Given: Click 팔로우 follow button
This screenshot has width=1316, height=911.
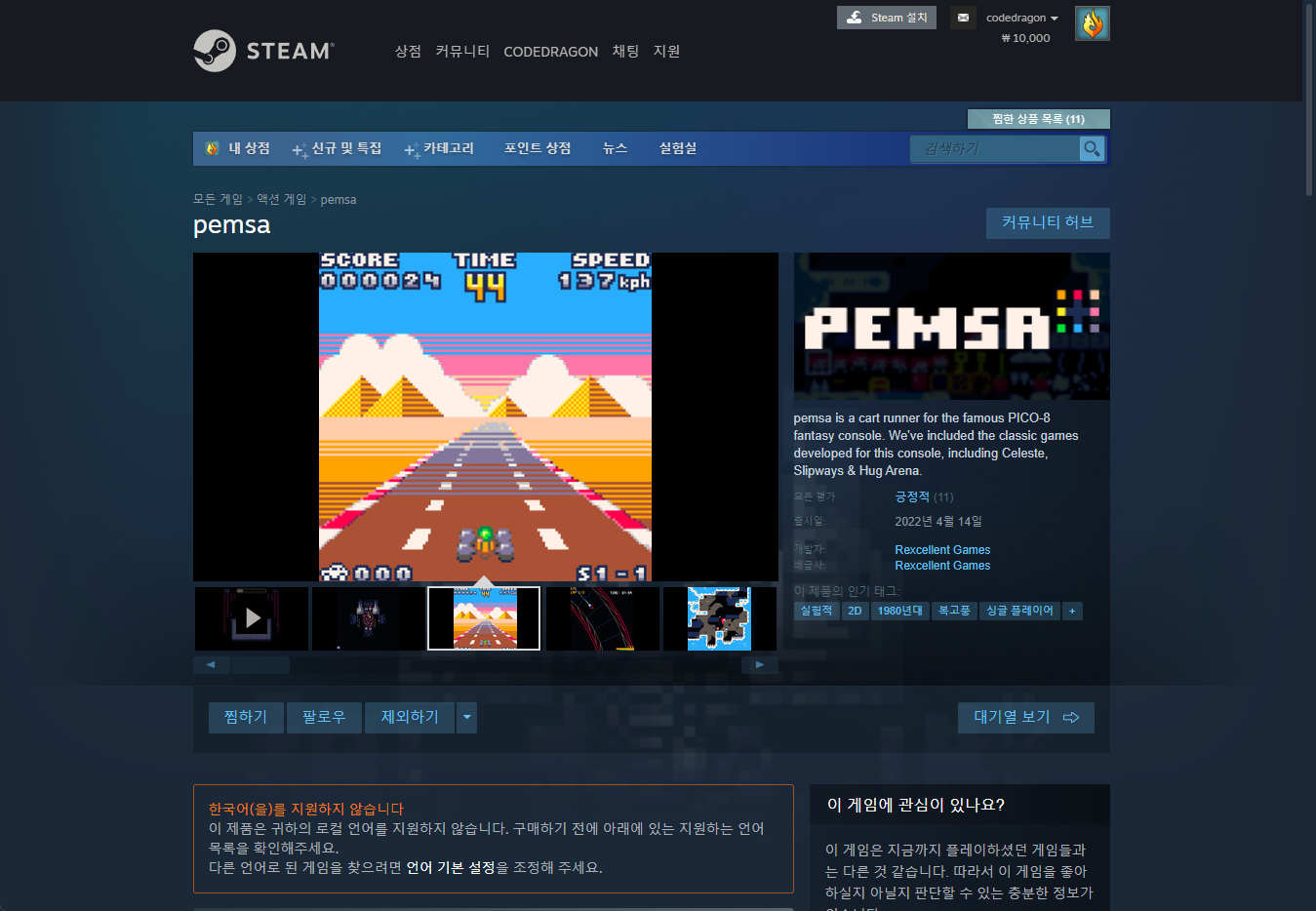Looking at the screenshot, I should [x=324, y=717].
